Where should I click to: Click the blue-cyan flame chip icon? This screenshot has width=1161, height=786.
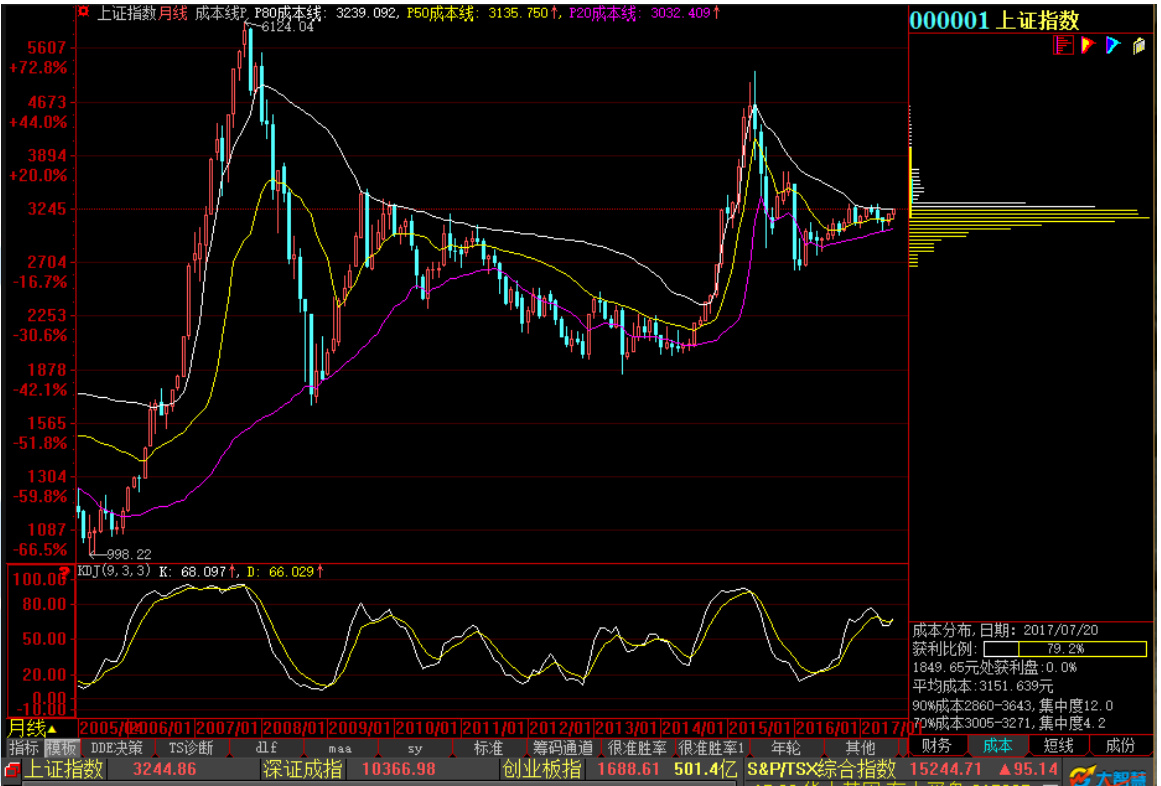click(x=1112, y=45)
